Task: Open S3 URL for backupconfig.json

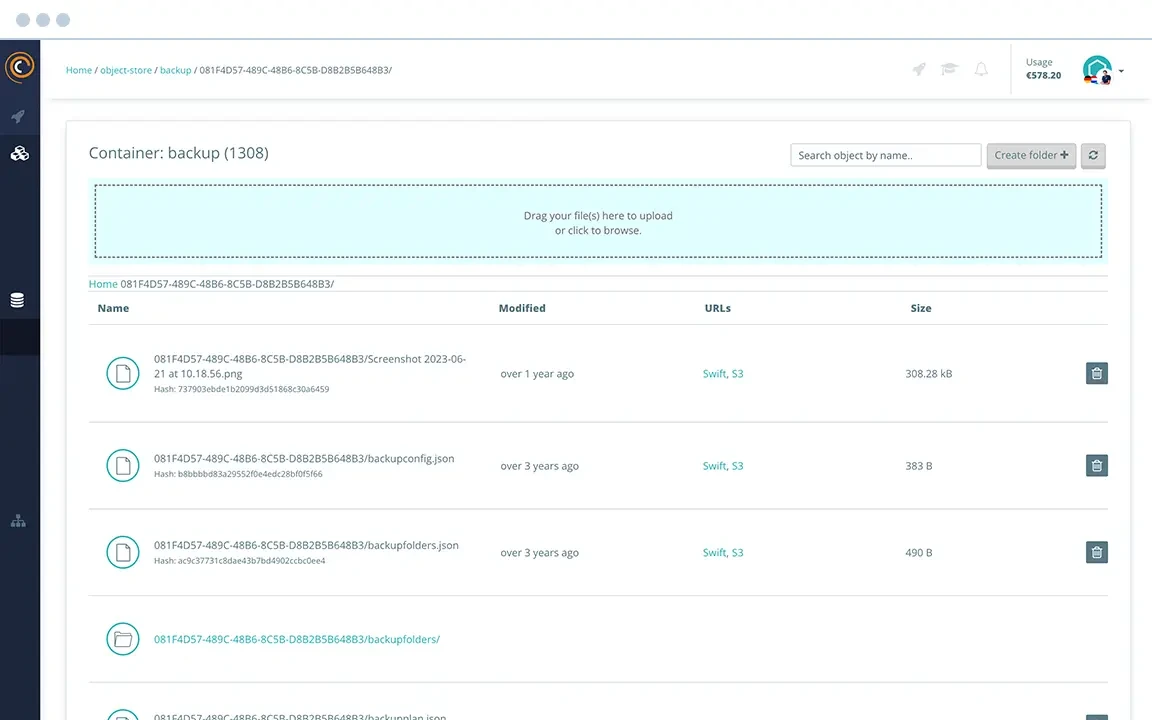Action: pos(738,466)
